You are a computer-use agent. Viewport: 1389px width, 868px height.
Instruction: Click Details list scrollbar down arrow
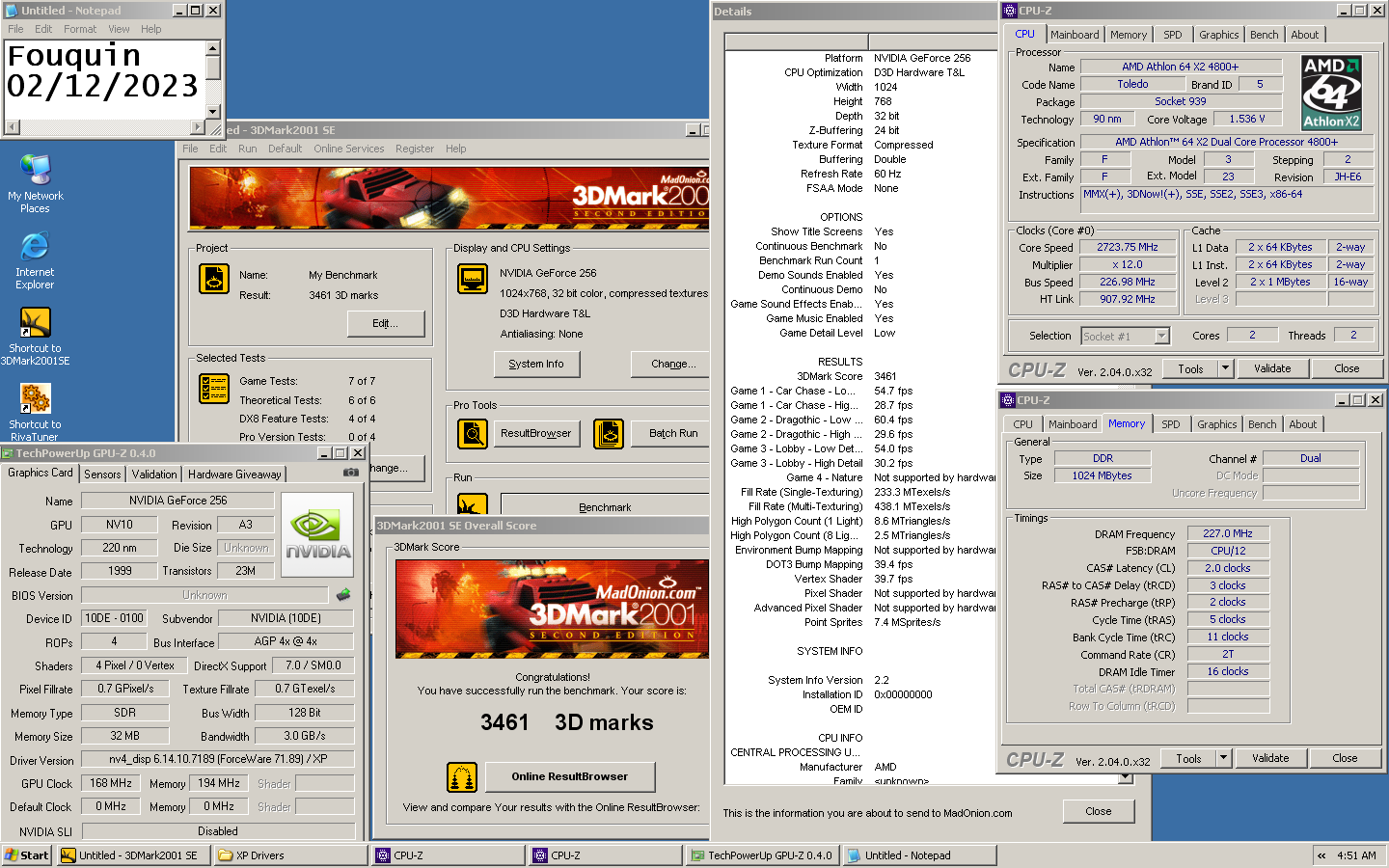click(x=1125, y=777)
